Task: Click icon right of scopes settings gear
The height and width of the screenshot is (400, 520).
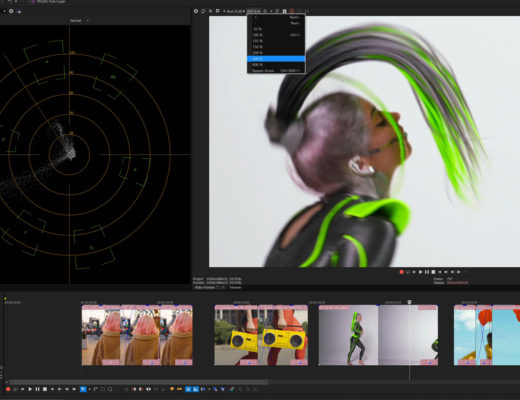Action: [x=19, y=11]
